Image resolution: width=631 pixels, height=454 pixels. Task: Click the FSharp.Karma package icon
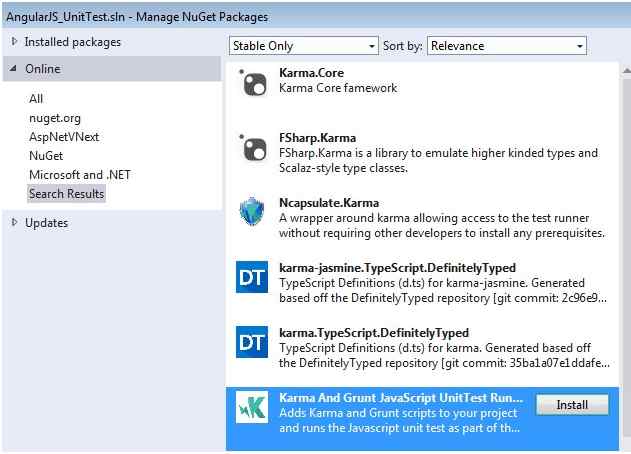click(253, 148)
